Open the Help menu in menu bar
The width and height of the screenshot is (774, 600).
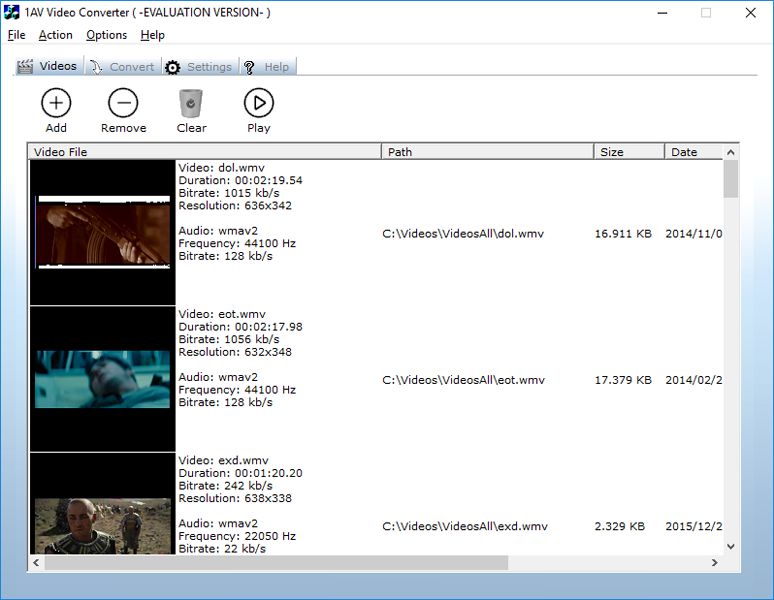[x=152, y=35]
